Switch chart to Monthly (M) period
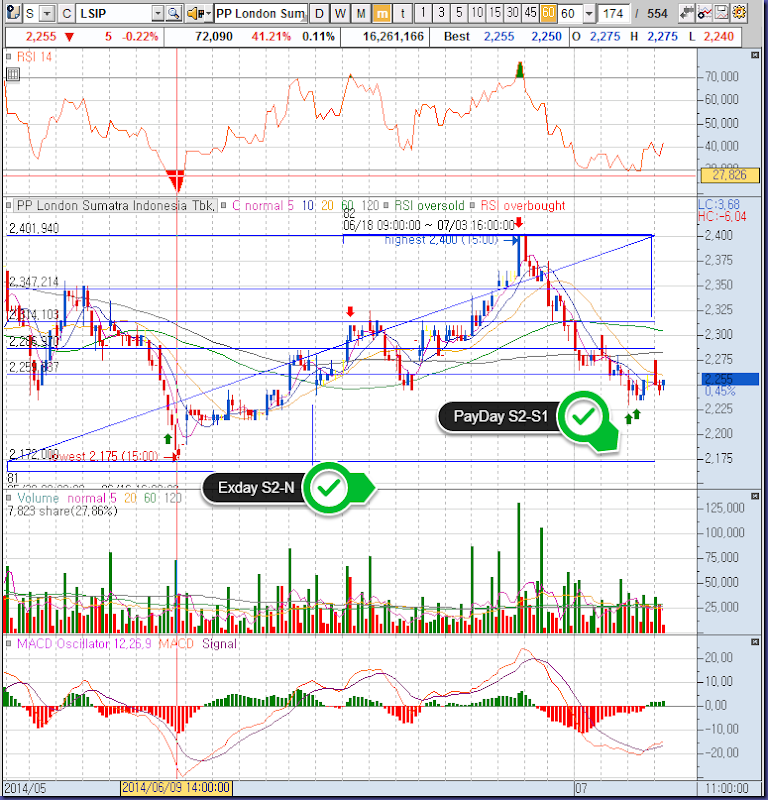The width and height of the screenshot is (768, 800). tap(361, 14)
